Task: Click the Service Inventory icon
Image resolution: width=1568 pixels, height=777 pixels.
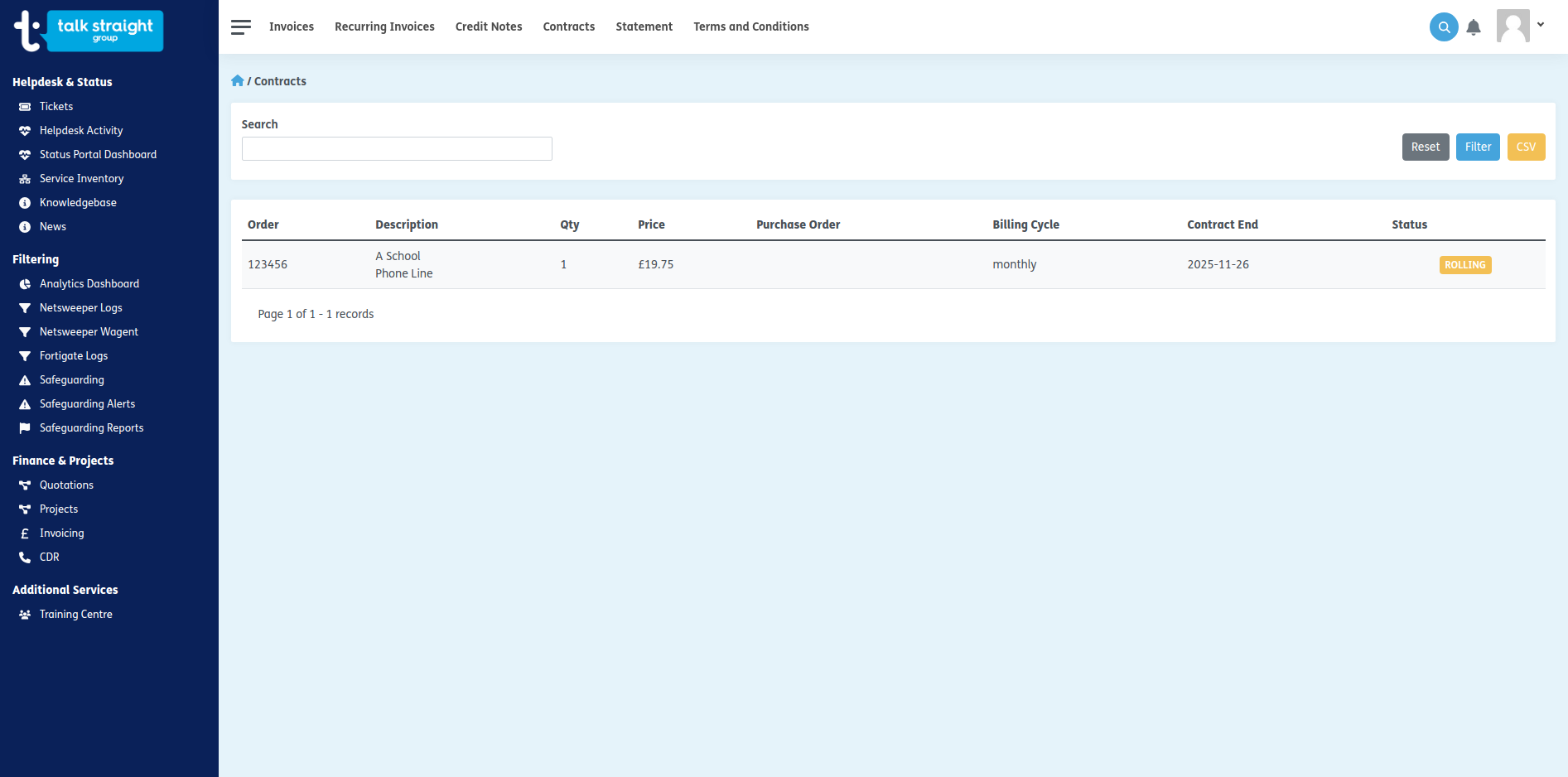Action: tap(25, 179)
